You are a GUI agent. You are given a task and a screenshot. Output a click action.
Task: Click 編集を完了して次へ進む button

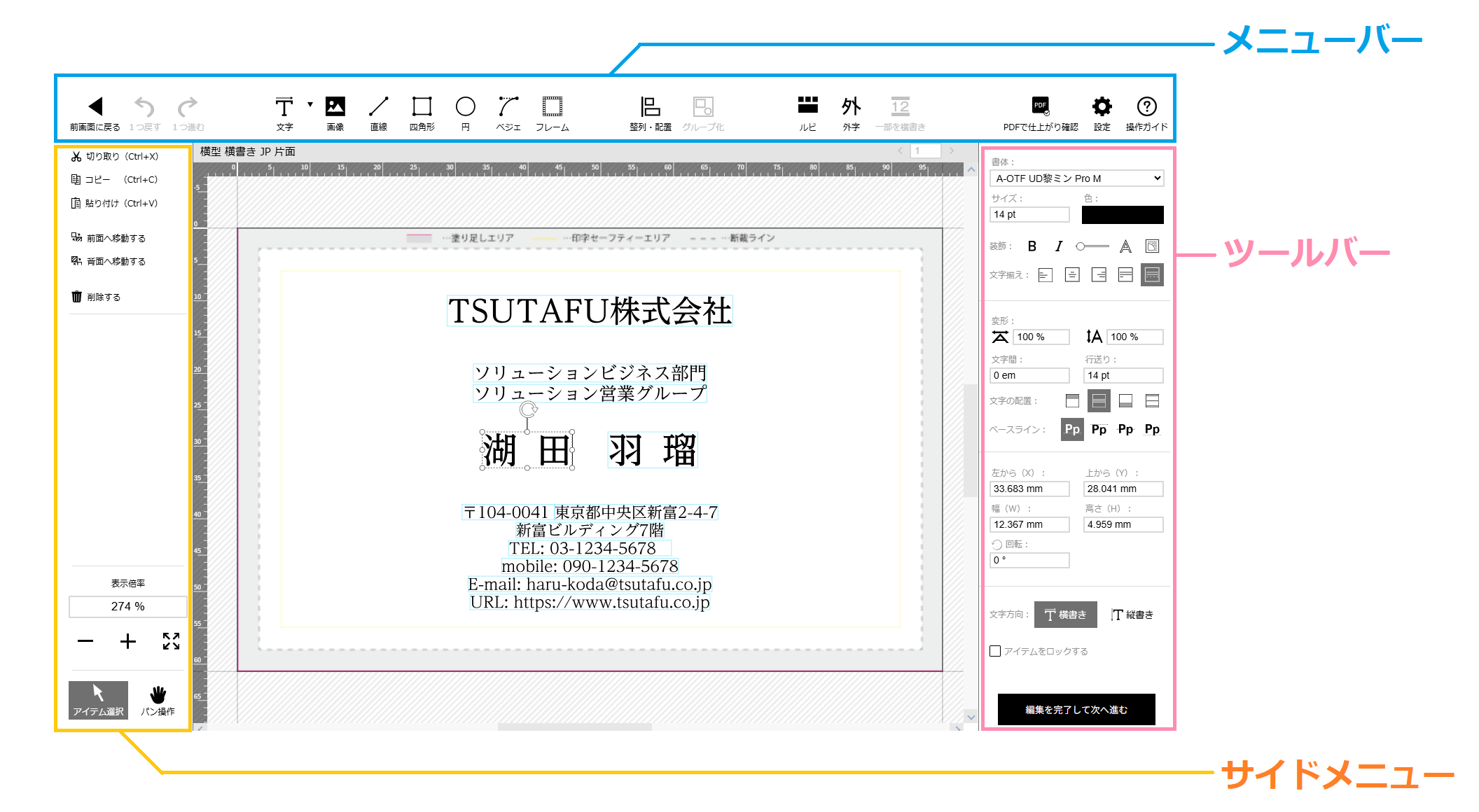click(1076, 709)
